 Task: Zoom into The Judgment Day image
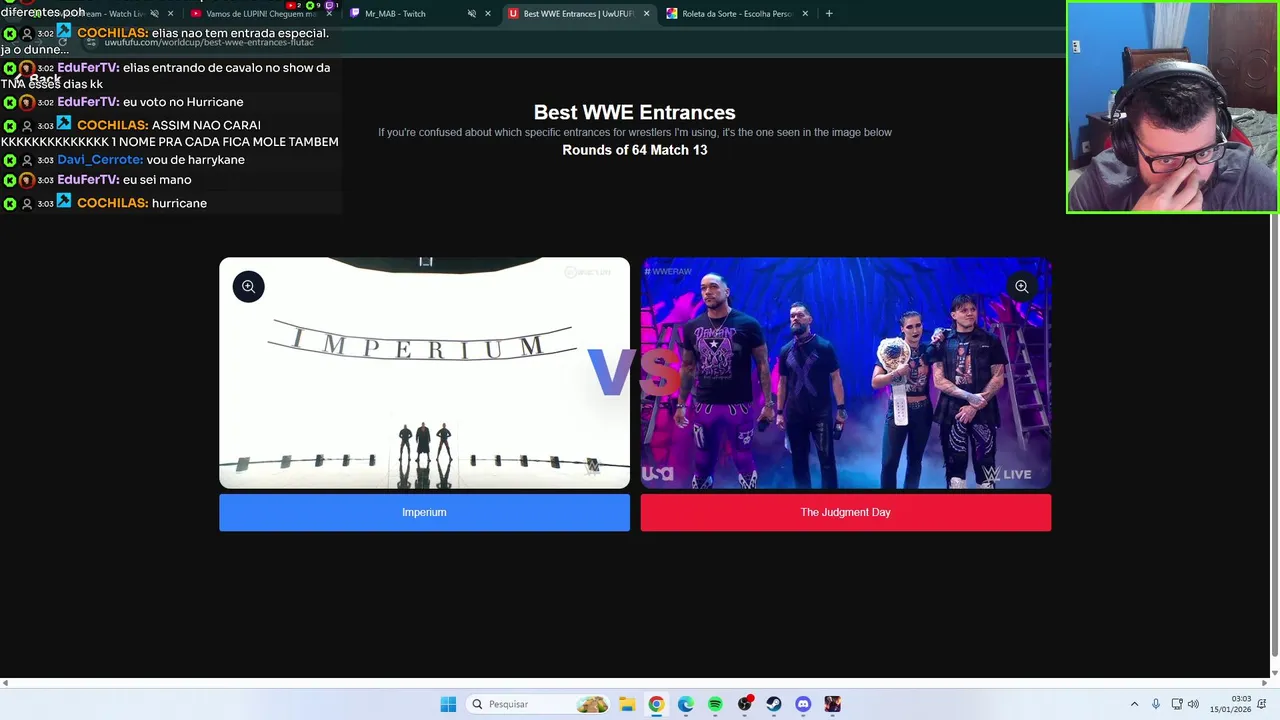coord(1021,287)
